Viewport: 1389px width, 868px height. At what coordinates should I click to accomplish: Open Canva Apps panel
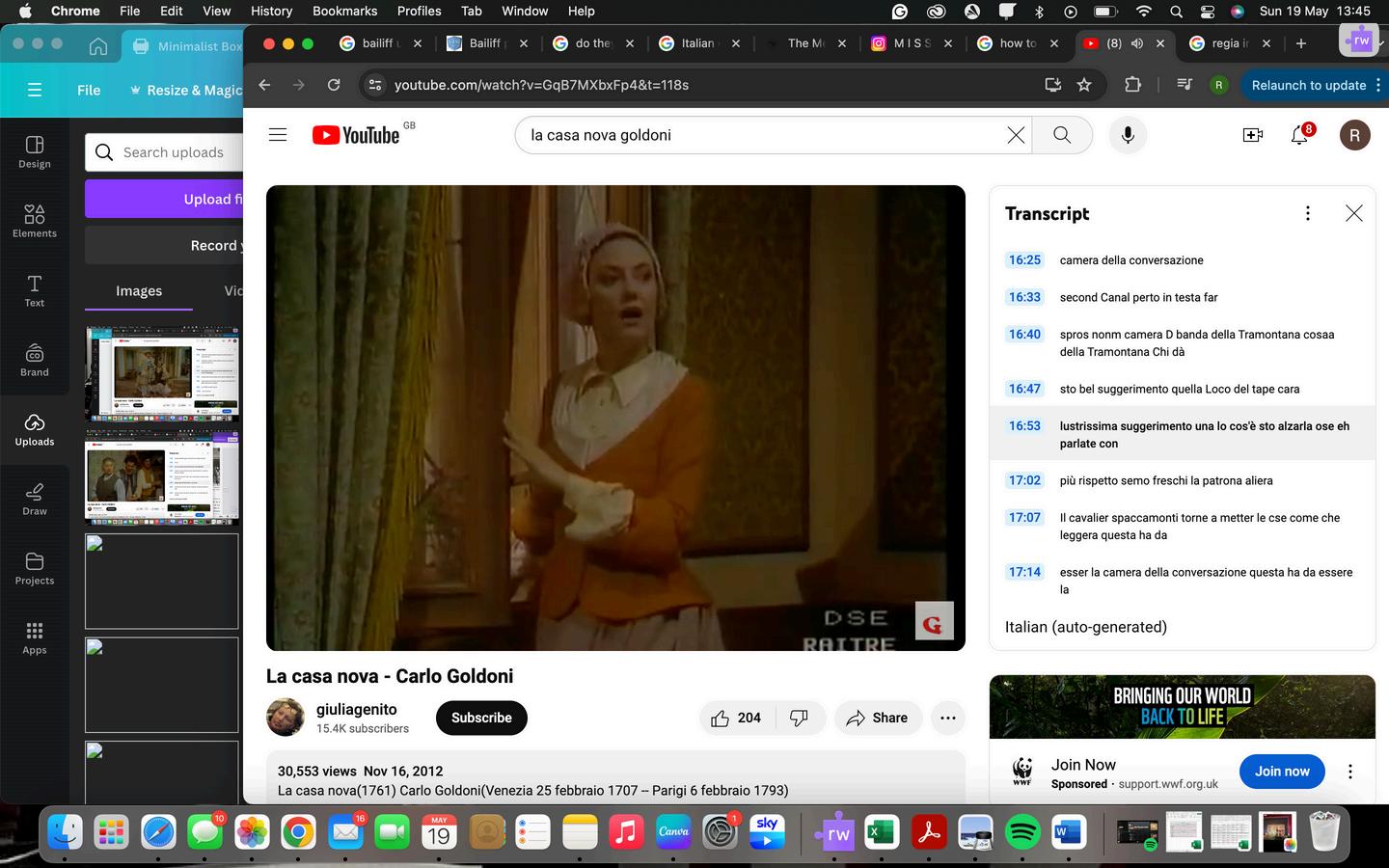tap(35, 637)
